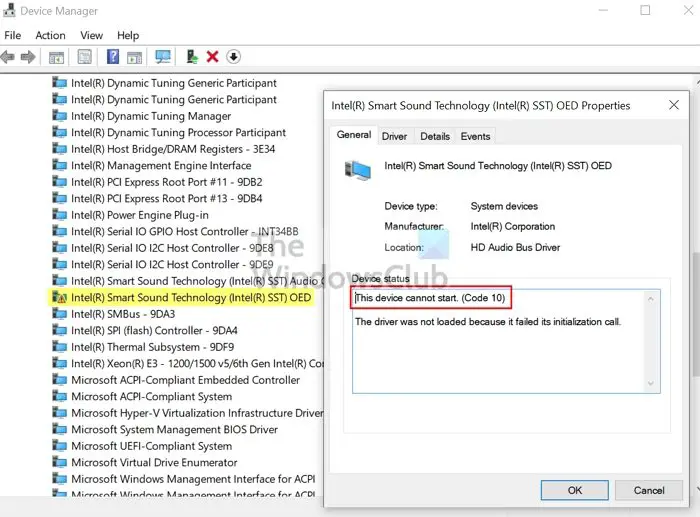
Task: Click device icon beside Intel(R) Dynamic Tuning Manager
Action: pyautogui.click(x=59, y=116)
